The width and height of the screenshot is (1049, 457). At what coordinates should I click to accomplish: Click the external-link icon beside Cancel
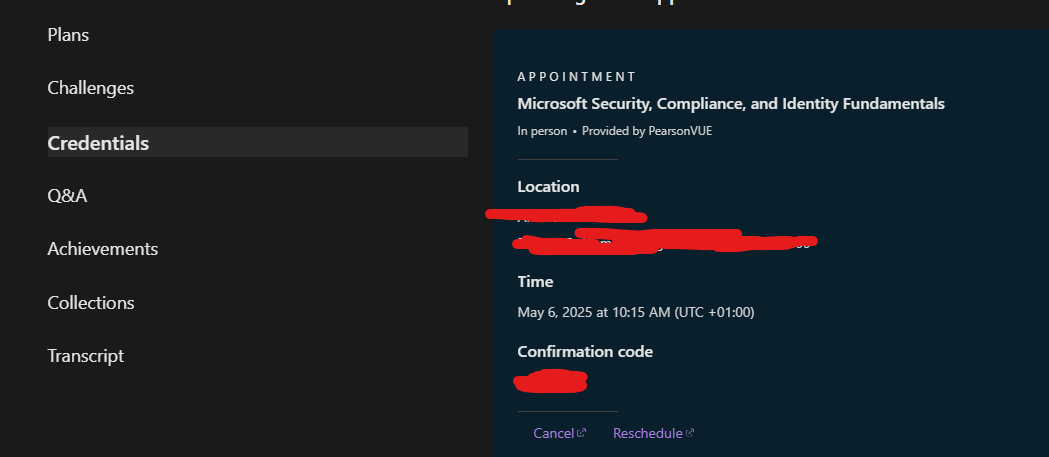tap(581, 433)
